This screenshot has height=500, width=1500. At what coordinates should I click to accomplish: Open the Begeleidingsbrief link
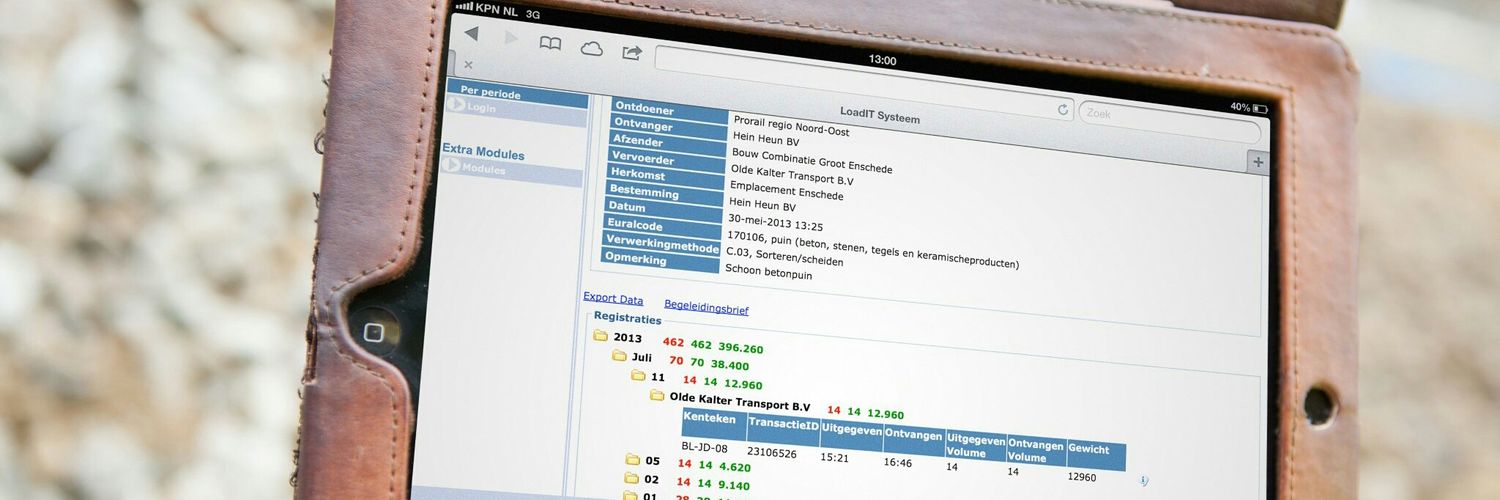pyautogui.click(x=706, y=307)
